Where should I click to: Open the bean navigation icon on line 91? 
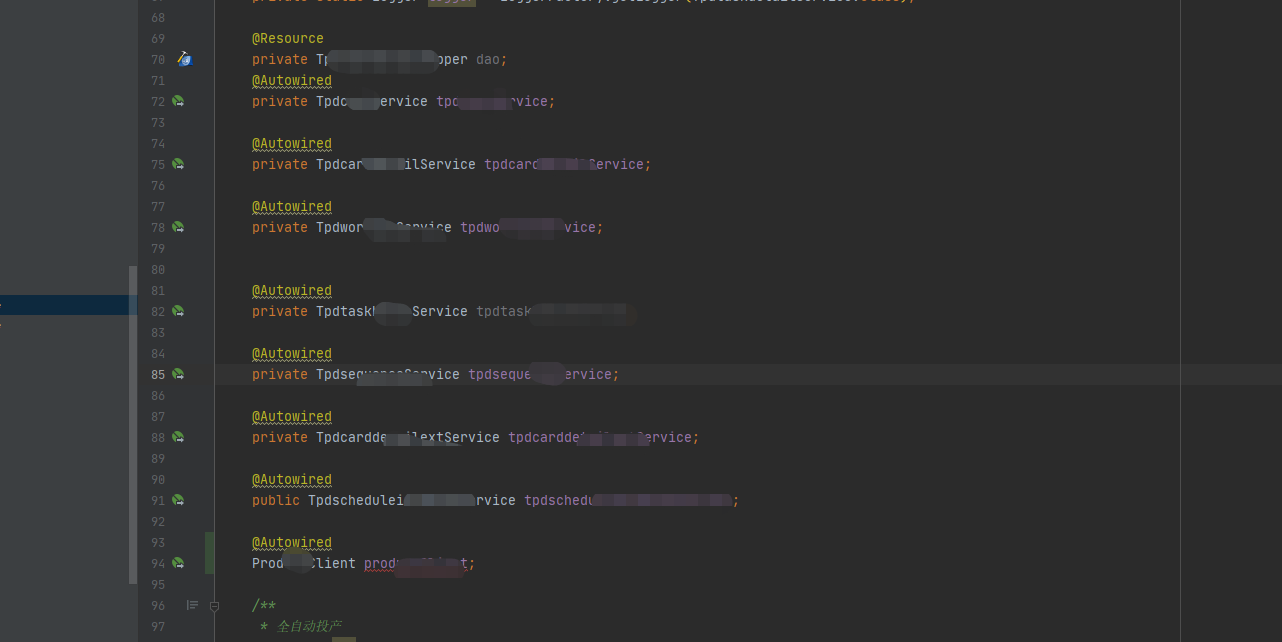click(x=178, y=500)
